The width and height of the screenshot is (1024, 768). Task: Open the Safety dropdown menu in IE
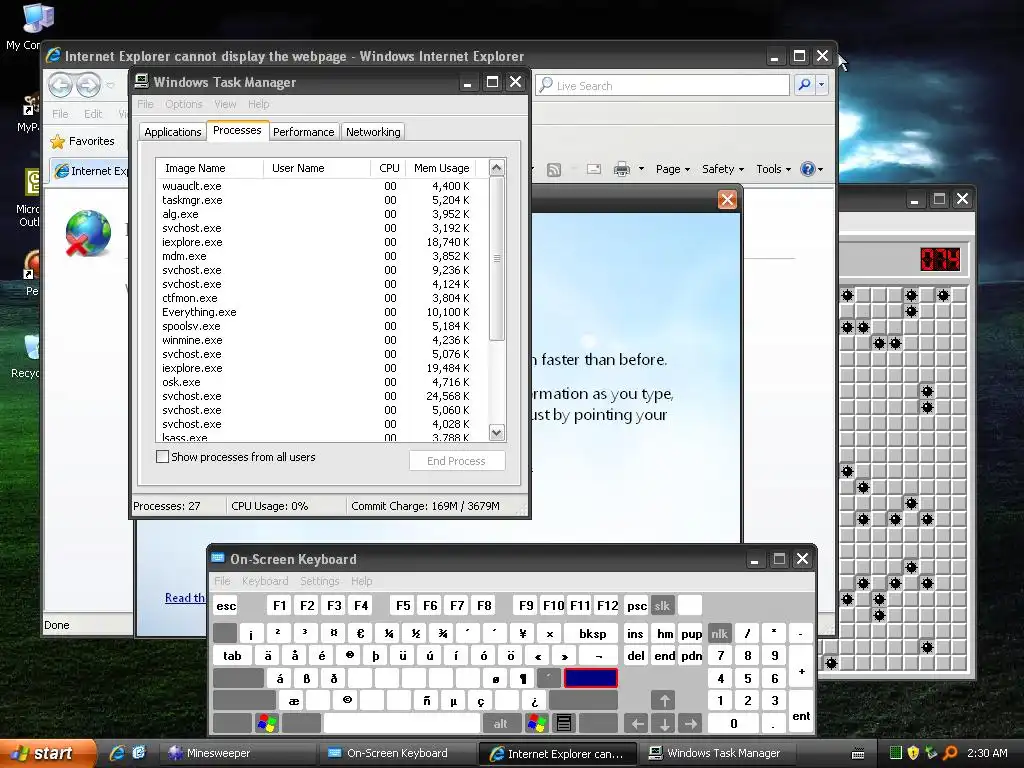click(722, 169)
